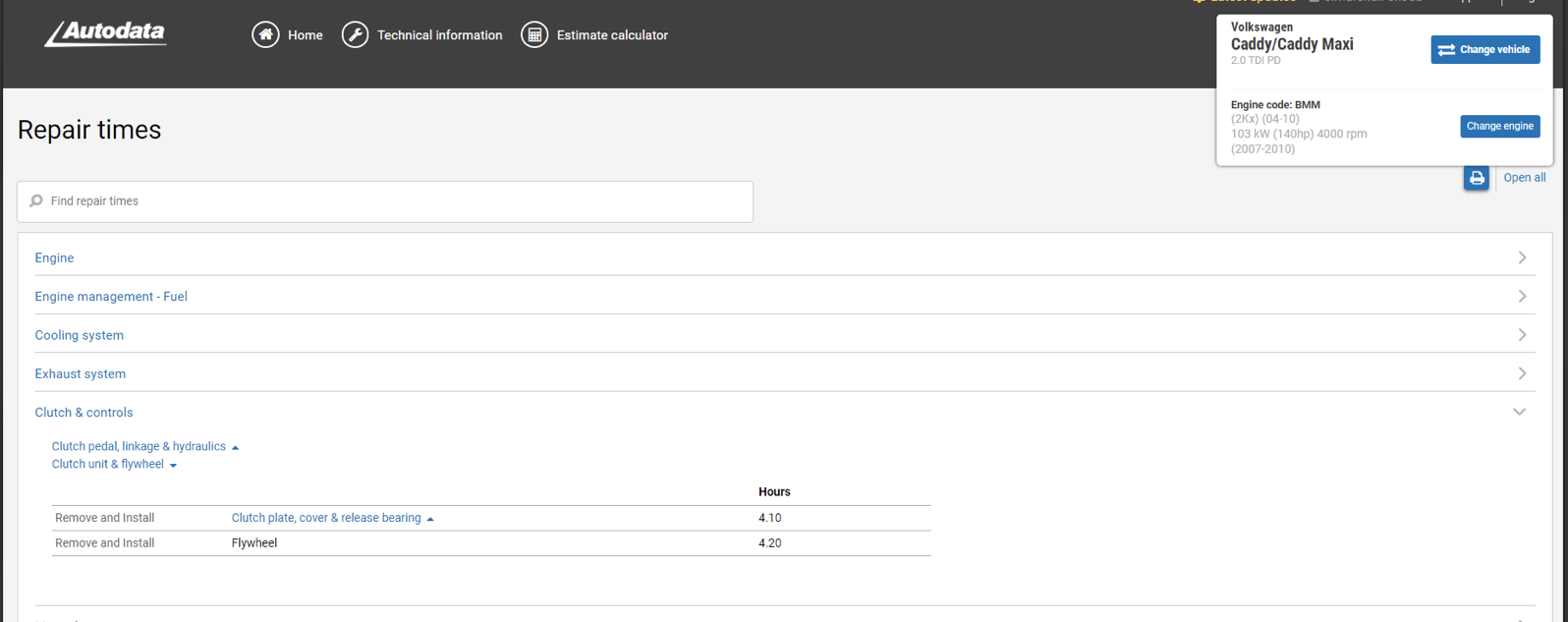This screenshot has height=622, width=1568.
Task: Click the magnifier icon in search box
Action: (x=36, y=201)
